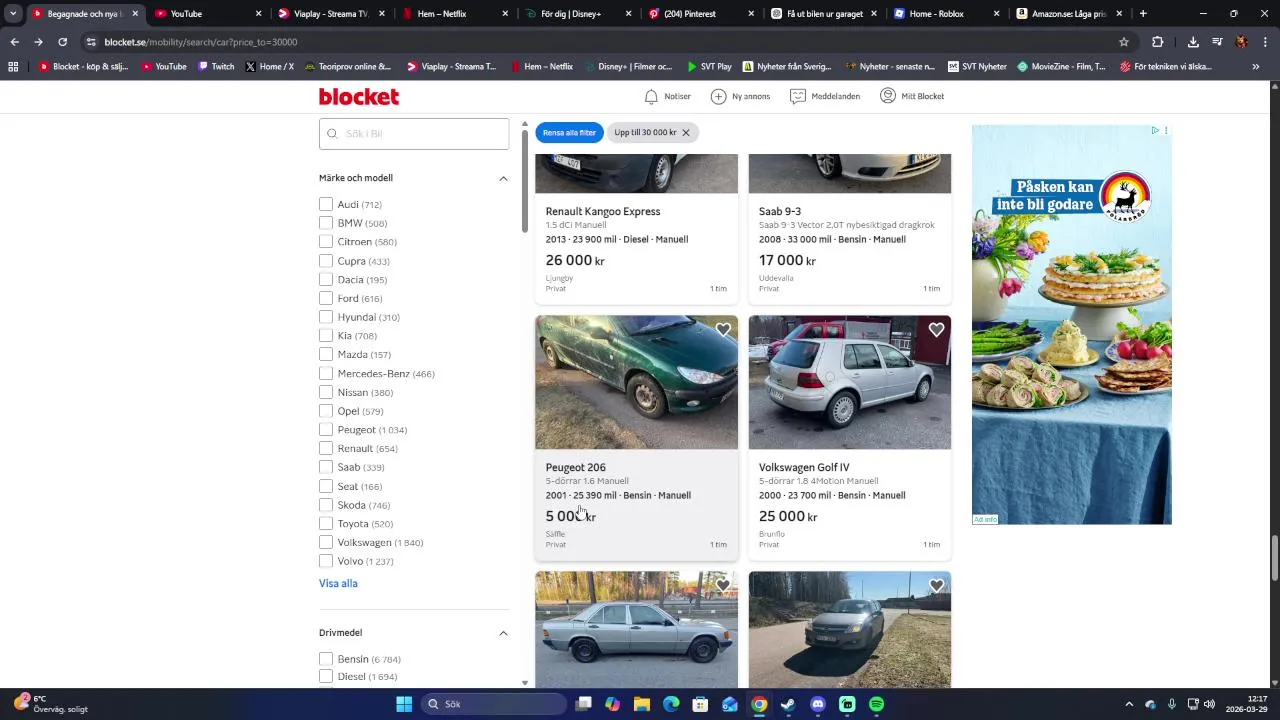Favorite the Peugeot 206 listing heart
This screenshot has width=1280, height=720.
(x=723, y=330)
